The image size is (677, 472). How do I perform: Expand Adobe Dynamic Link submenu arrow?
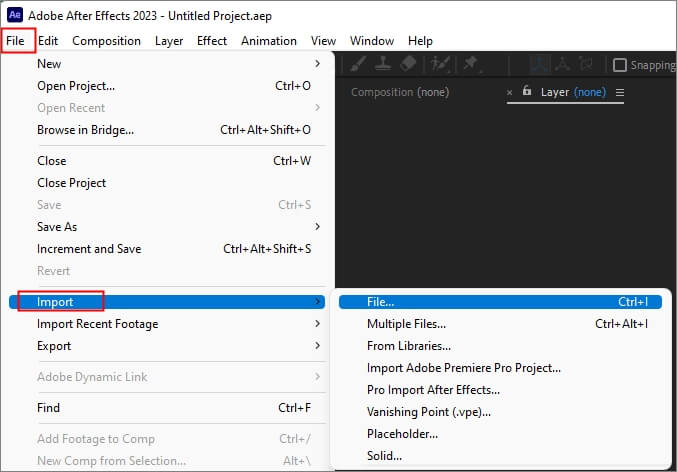pyautogui.click(x=317, y=377)
